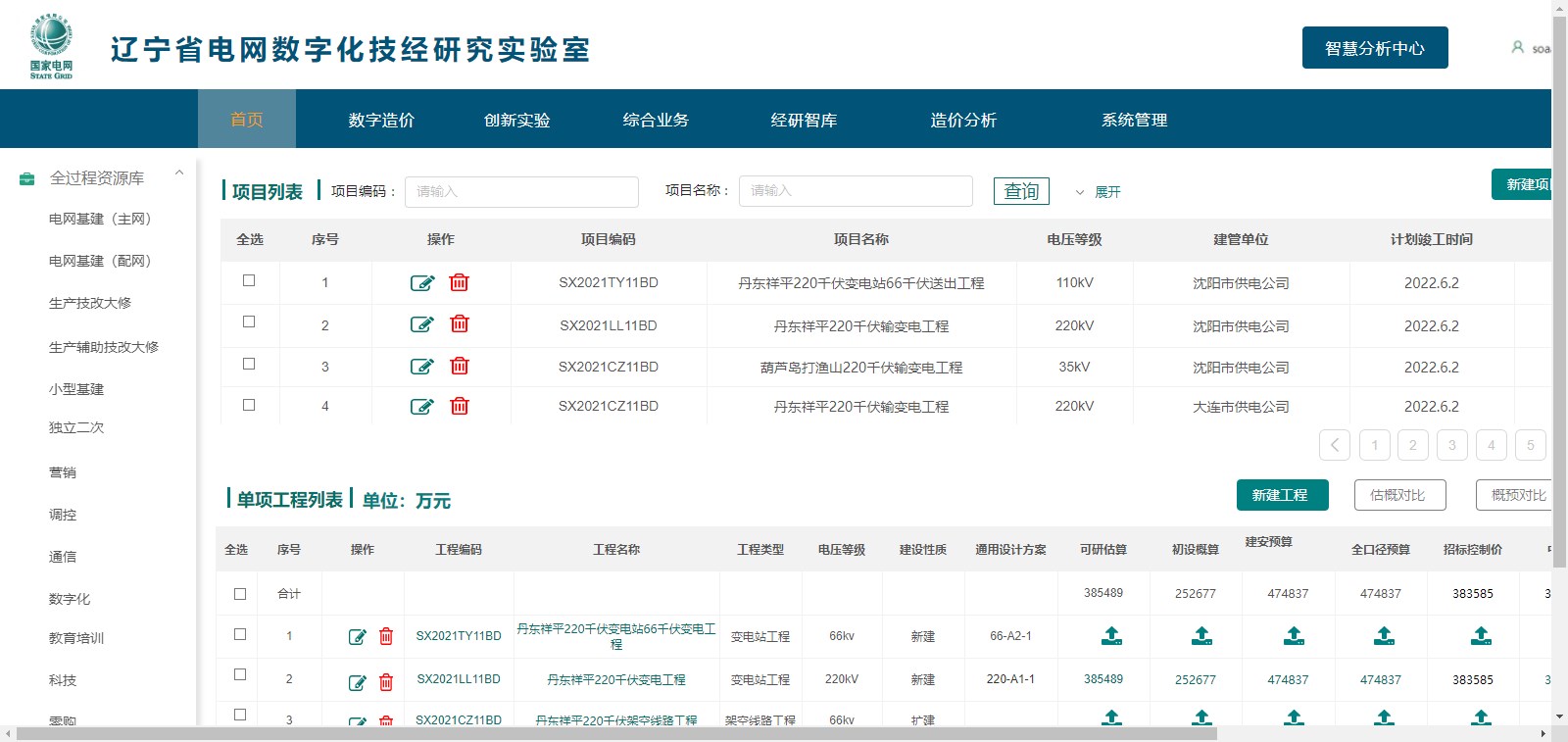Viewport: 1568px width, 742px height.
Task: Upload 招标控制价 file for 66-A2-1 row
Action: click(1481, 635)
